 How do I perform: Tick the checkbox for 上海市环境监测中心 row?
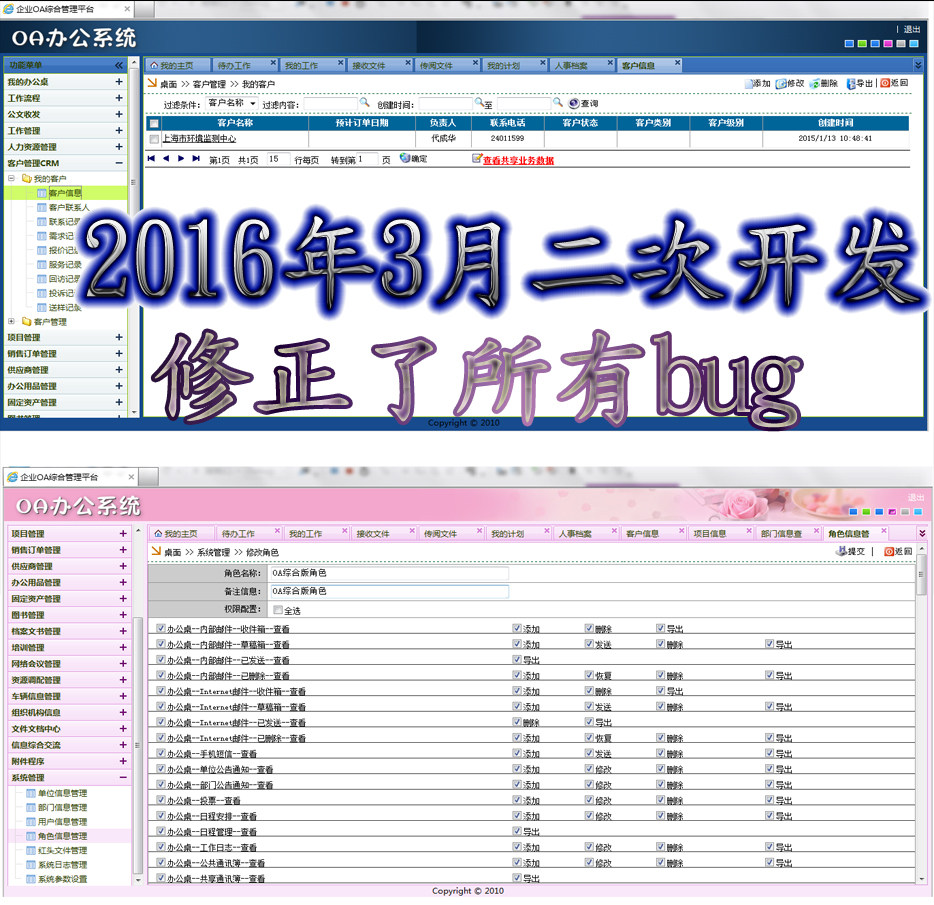point(154,139)
